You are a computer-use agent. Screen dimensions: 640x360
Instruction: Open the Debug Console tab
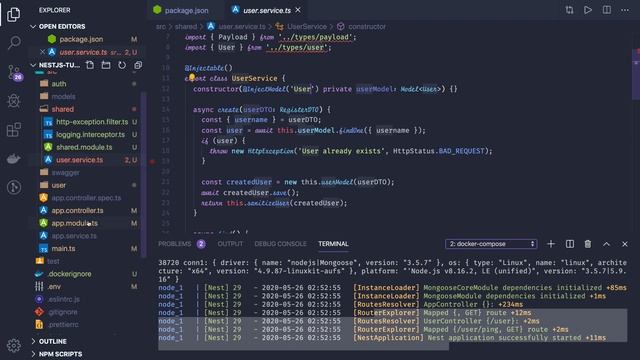(280, 244)
